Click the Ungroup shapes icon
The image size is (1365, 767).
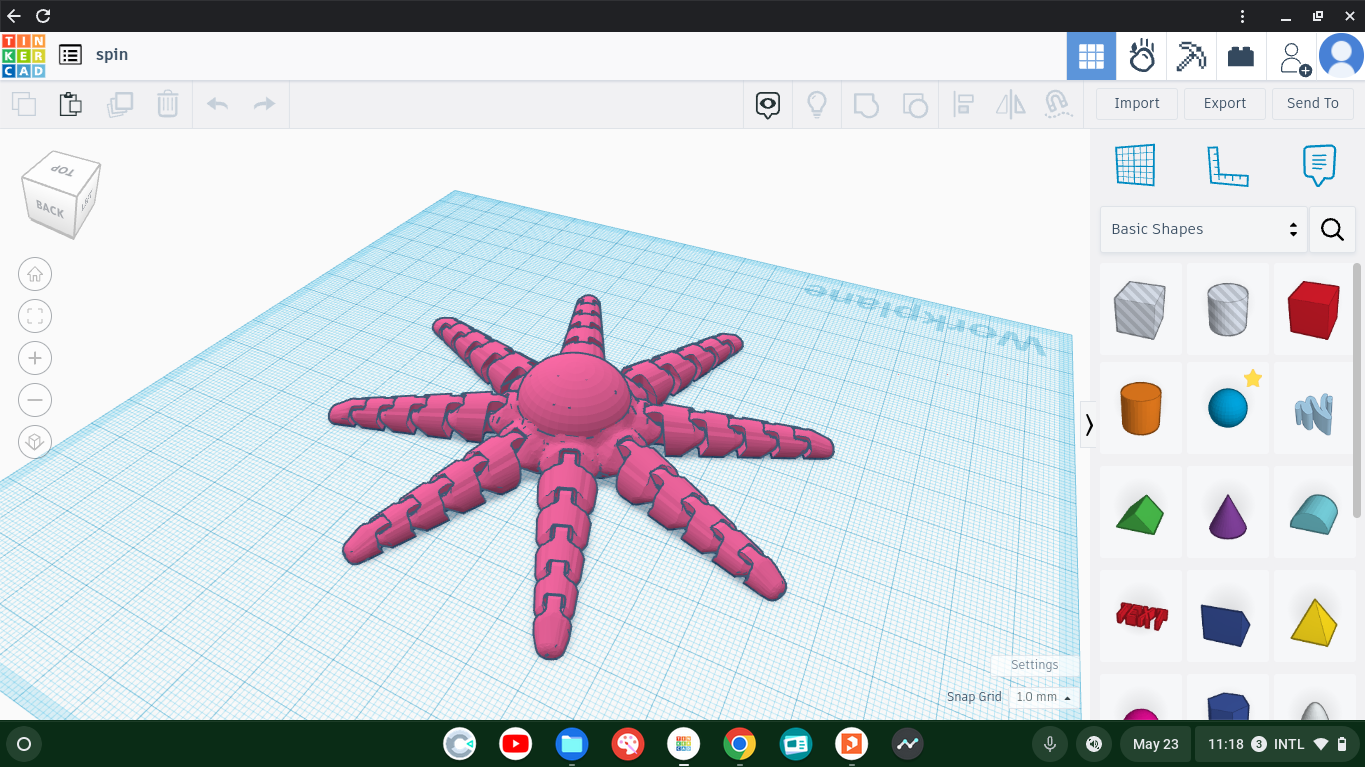click(x=914, y=105)
